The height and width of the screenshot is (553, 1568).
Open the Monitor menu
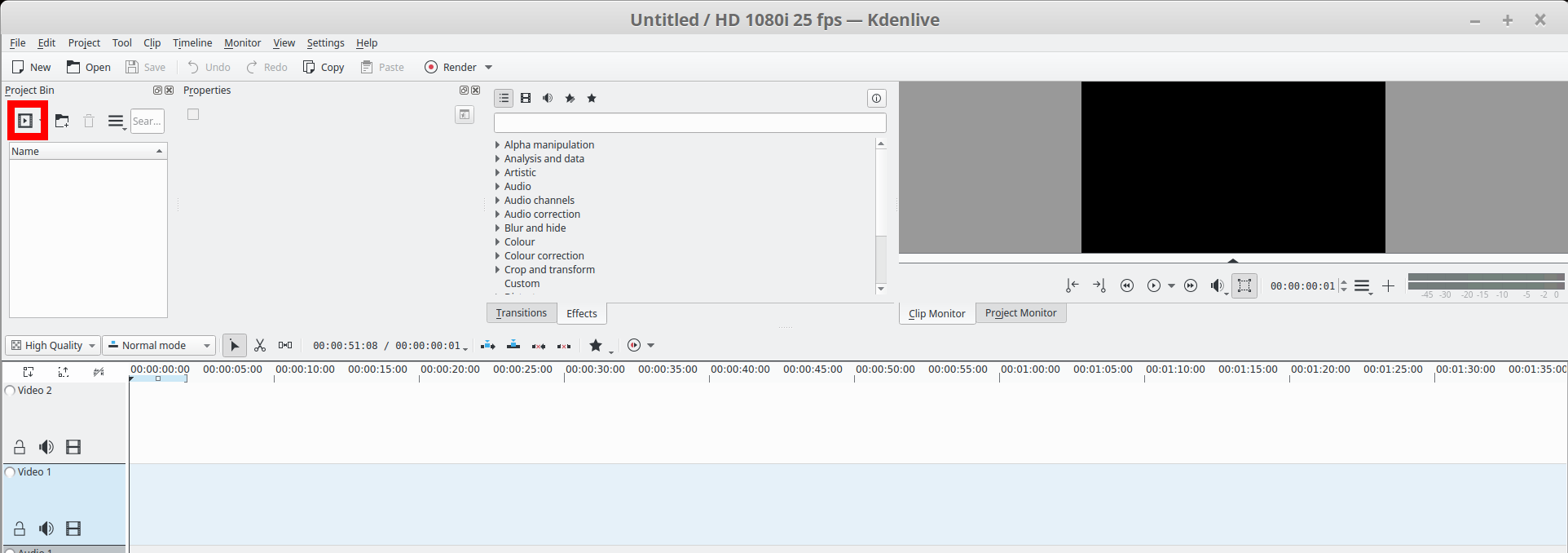[243, 43]
